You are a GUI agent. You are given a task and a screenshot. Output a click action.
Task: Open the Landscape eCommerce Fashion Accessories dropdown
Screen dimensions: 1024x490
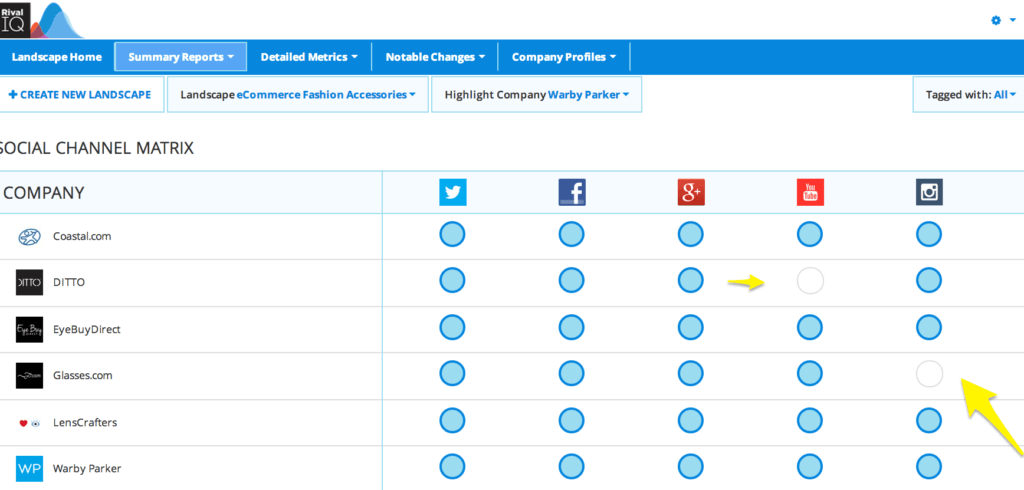[298, 95]
